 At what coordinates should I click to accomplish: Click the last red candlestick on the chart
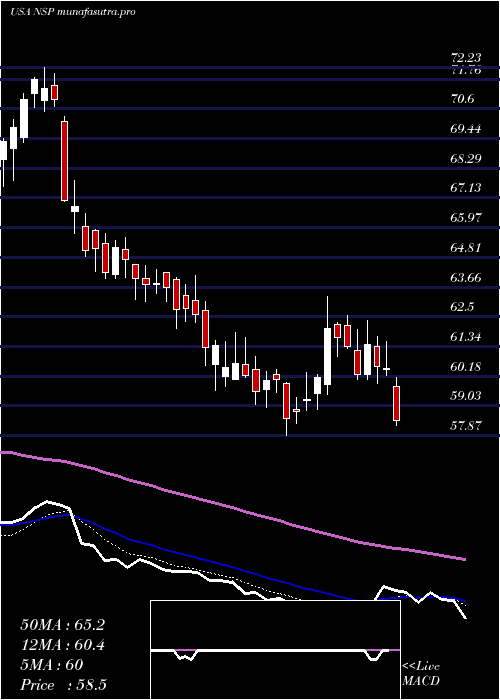396,403
